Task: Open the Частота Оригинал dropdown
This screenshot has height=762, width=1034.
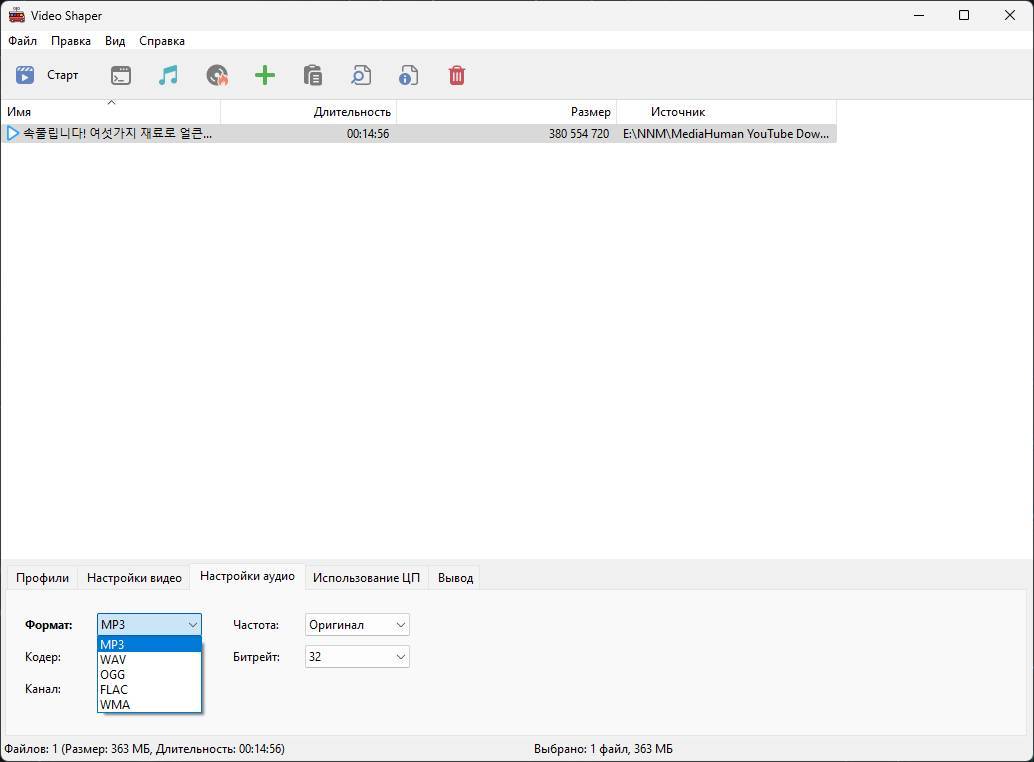Action: (357, 624)
